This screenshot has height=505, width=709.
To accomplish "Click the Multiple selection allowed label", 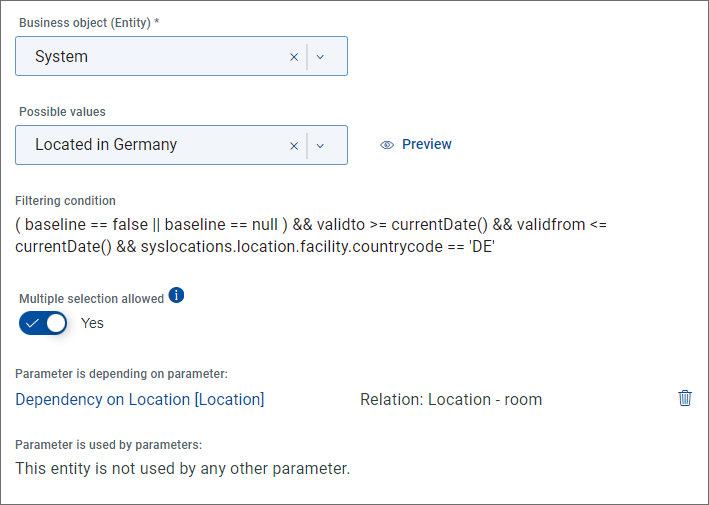I will [91, 299].
